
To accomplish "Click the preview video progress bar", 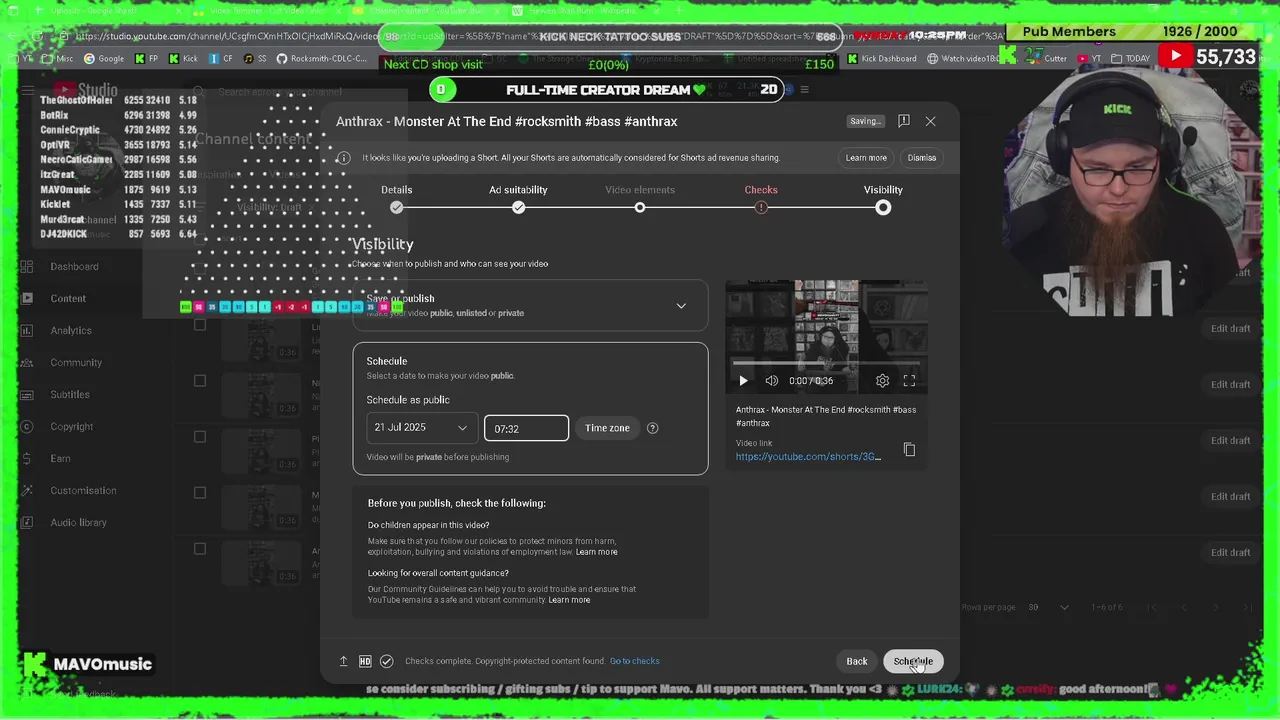I will pyautogui.click(x=826, y=365).
